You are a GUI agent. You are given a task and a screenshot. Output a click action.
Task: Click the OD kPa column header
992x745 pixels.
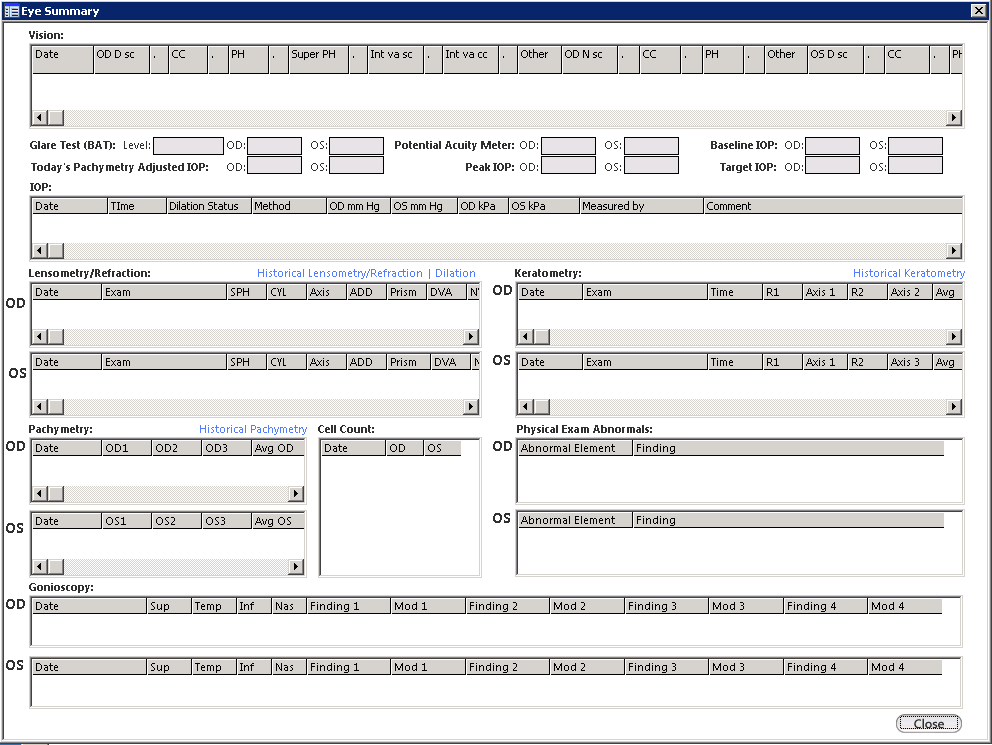[483, 206]
